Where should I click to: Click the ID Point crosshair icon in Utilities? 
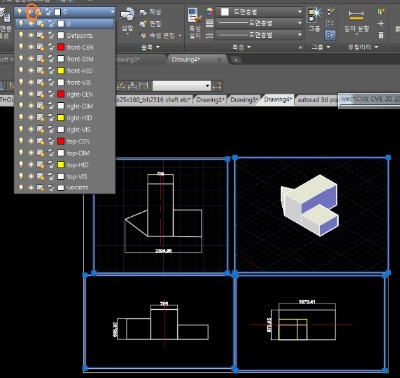(381, 23)
